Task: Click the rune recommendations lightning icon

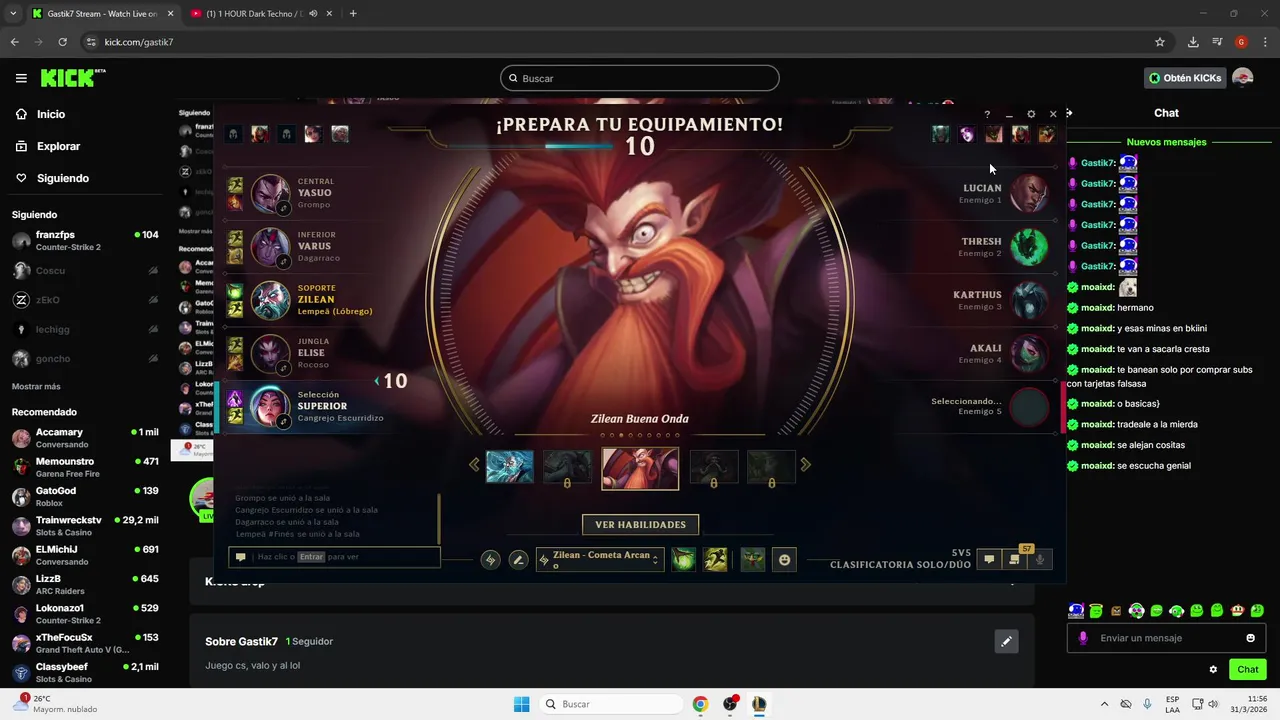Action: tap(490, 560)
